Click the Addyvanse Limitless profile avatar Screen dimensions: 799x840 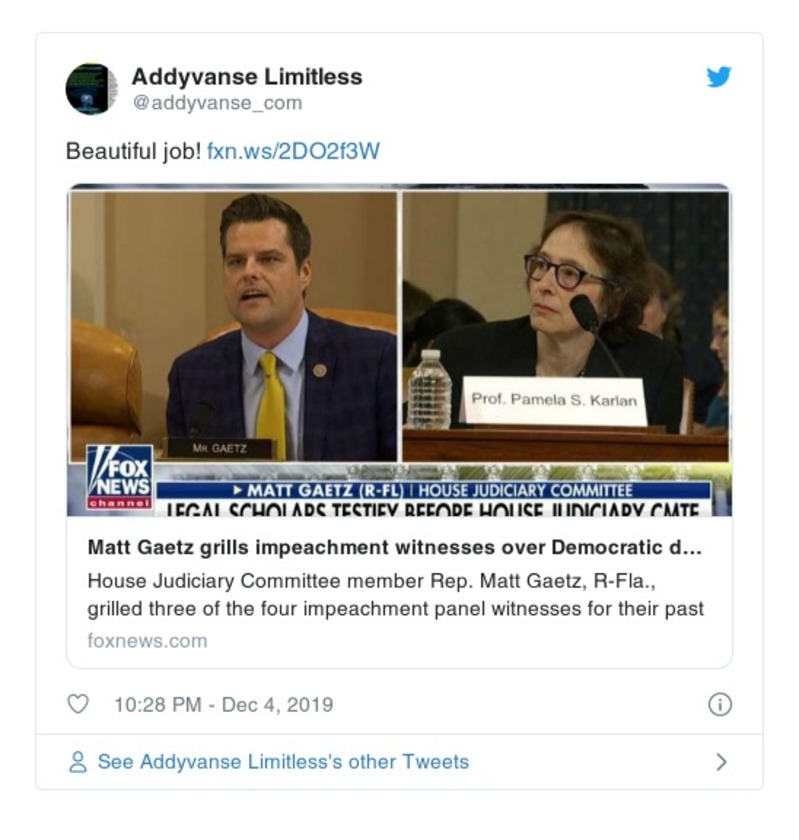point(92,89)
